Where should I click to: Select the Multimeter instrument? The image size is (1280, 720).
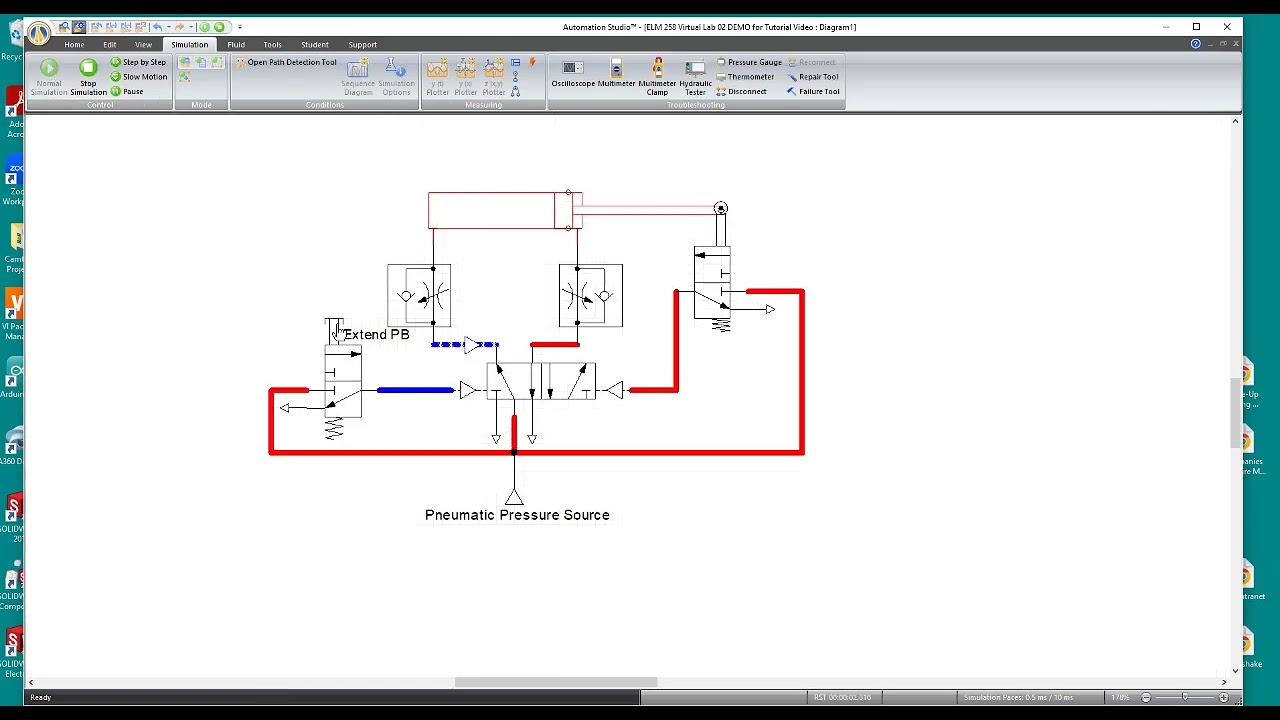616,75
